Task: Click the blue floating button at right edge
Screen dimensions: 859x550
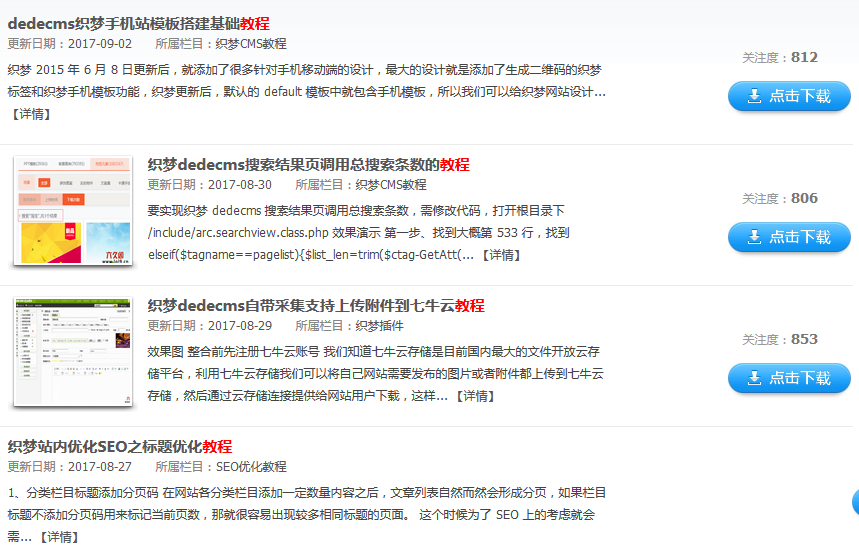Action: pos(854,503)
